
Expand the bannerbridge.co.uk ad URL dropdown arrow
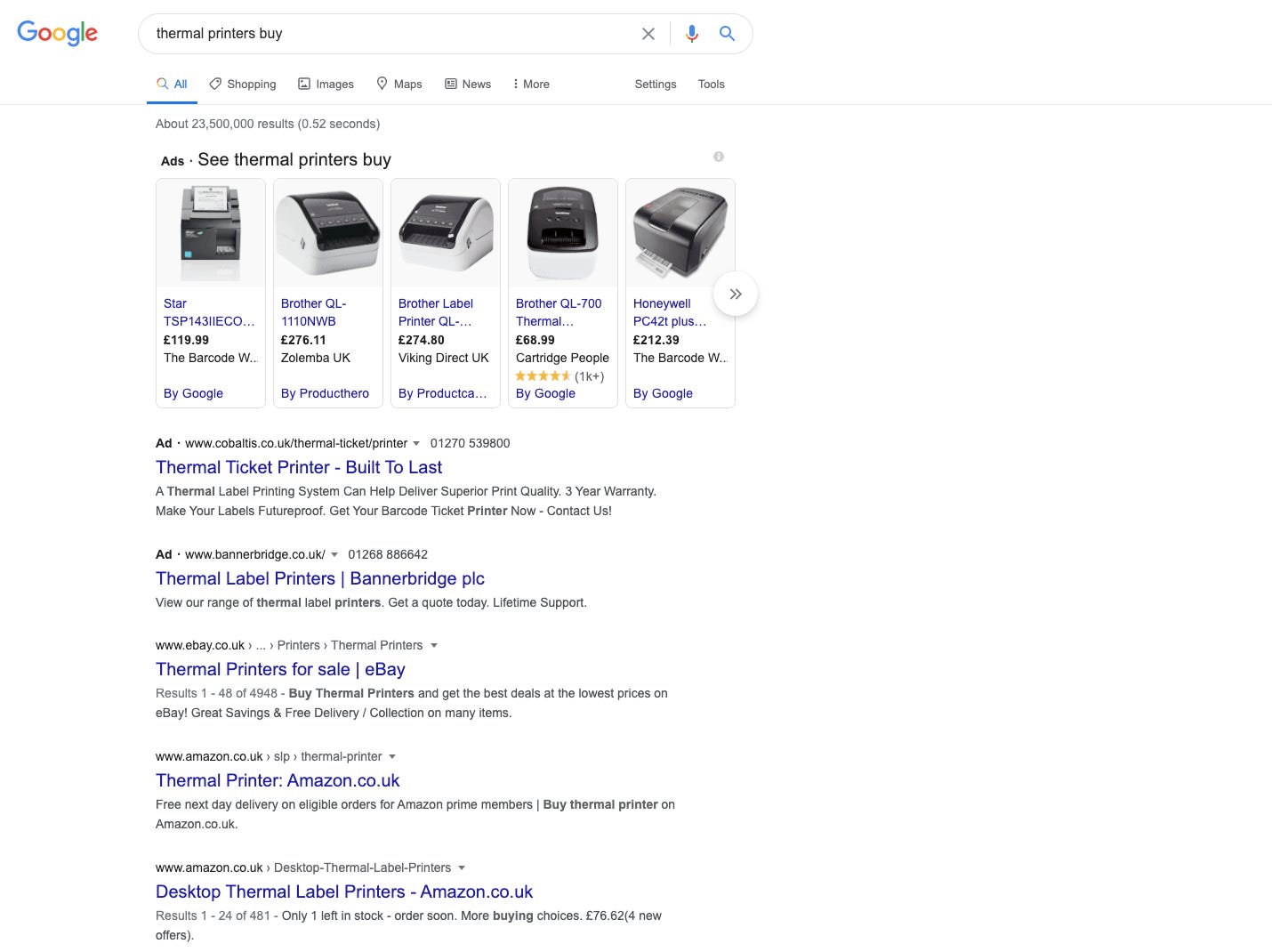click(334, 554)
